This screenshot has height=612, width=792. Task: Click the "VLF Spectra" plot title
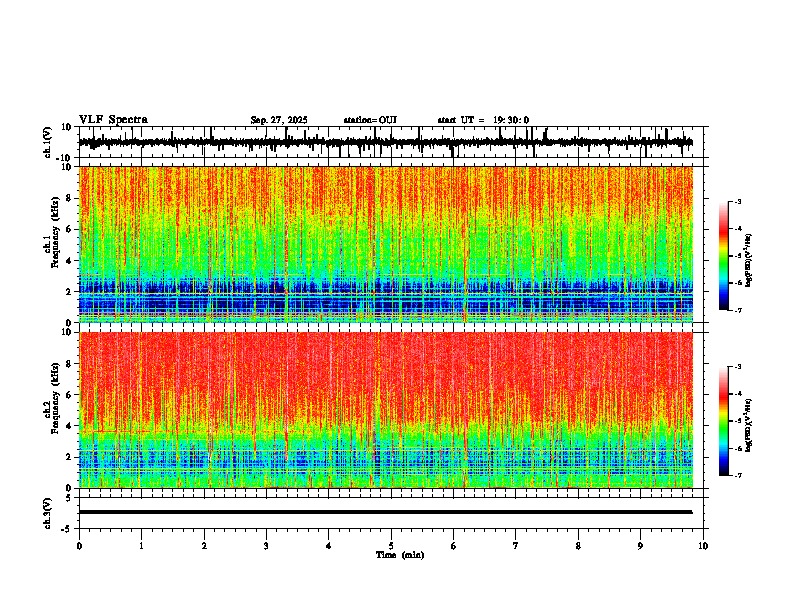click(x=113, y=120)
